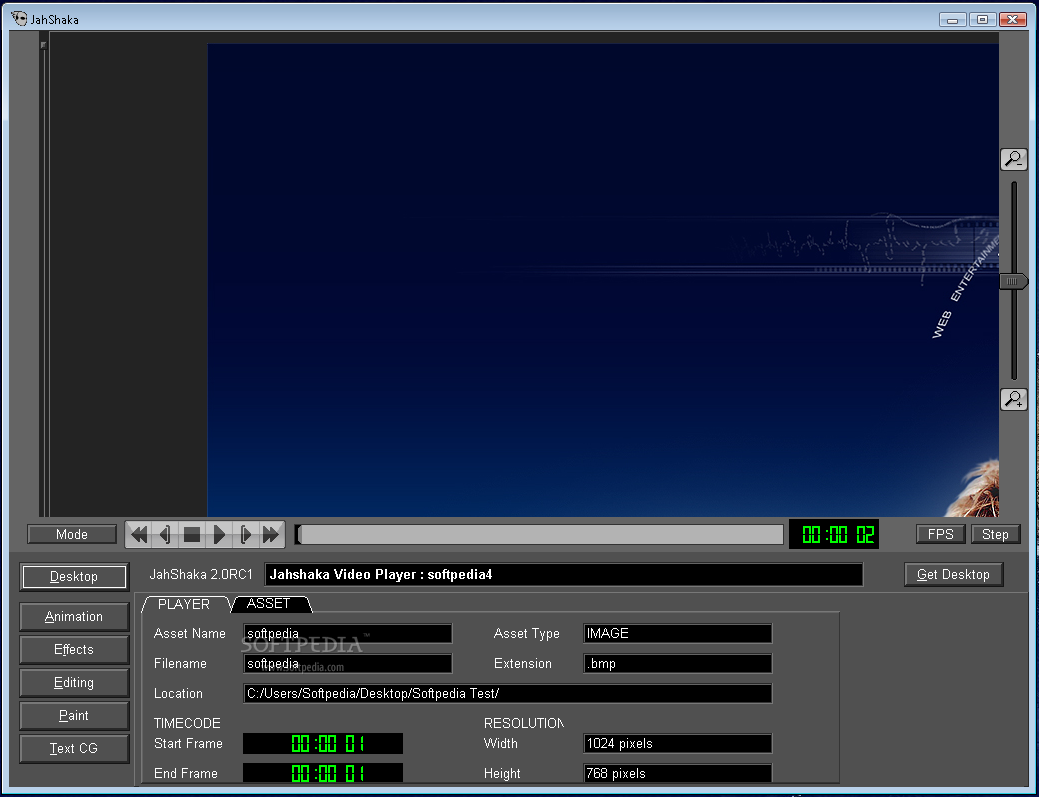Click the current timecode display beside timeline

pos(834,534)
